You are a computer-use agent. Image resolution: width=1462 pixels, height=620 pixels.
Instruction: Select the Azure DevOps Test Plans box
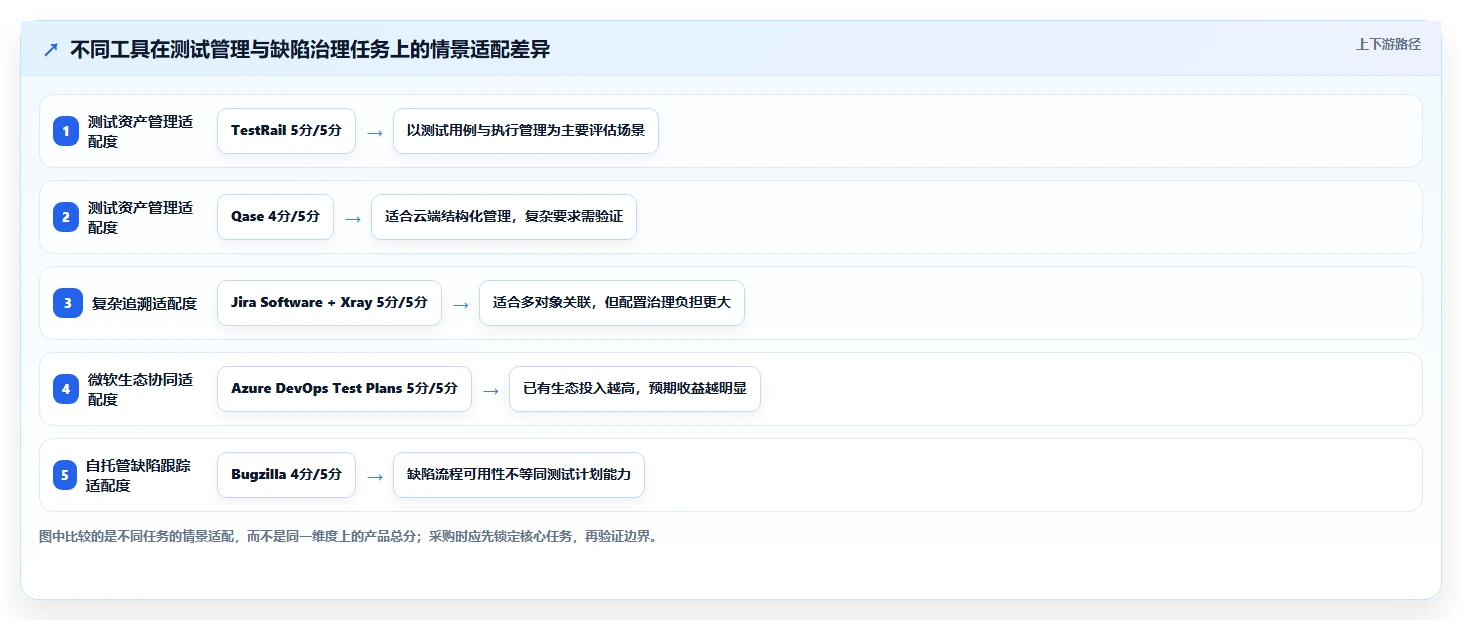[344, 389]
